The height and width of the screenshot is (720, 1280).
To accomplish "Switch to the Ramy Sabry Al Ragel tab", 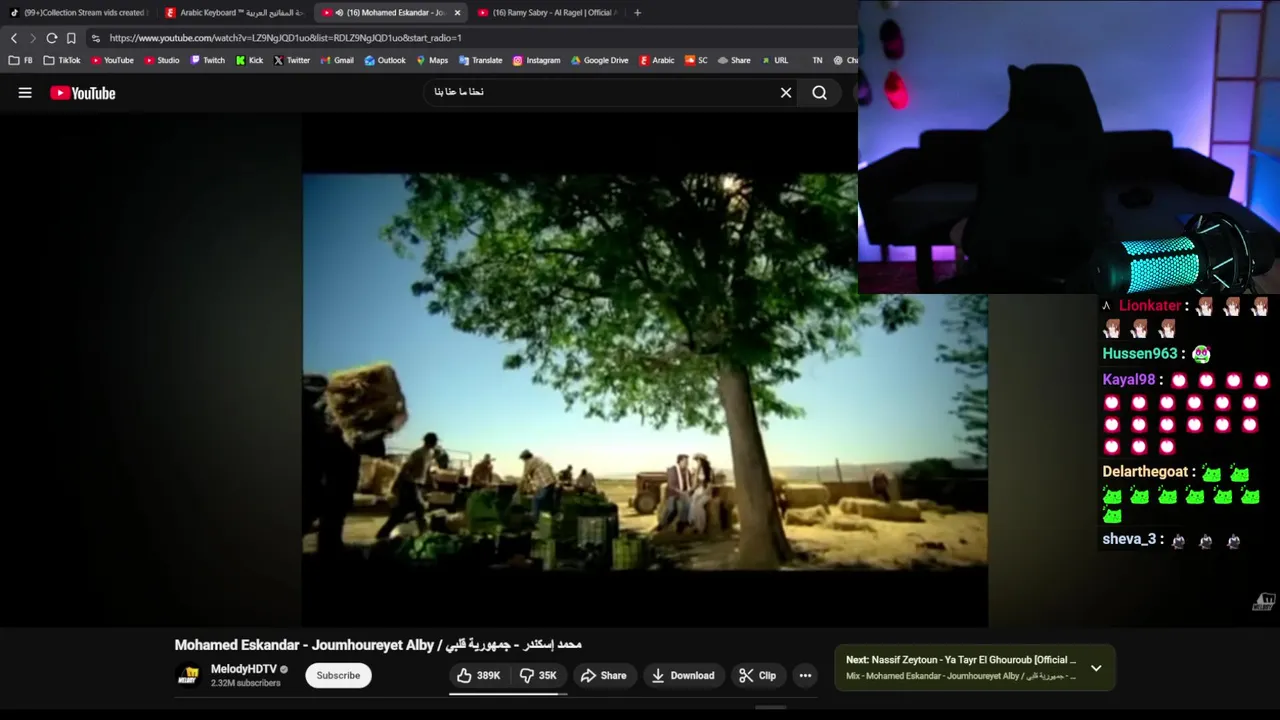I will coord(547,13).
